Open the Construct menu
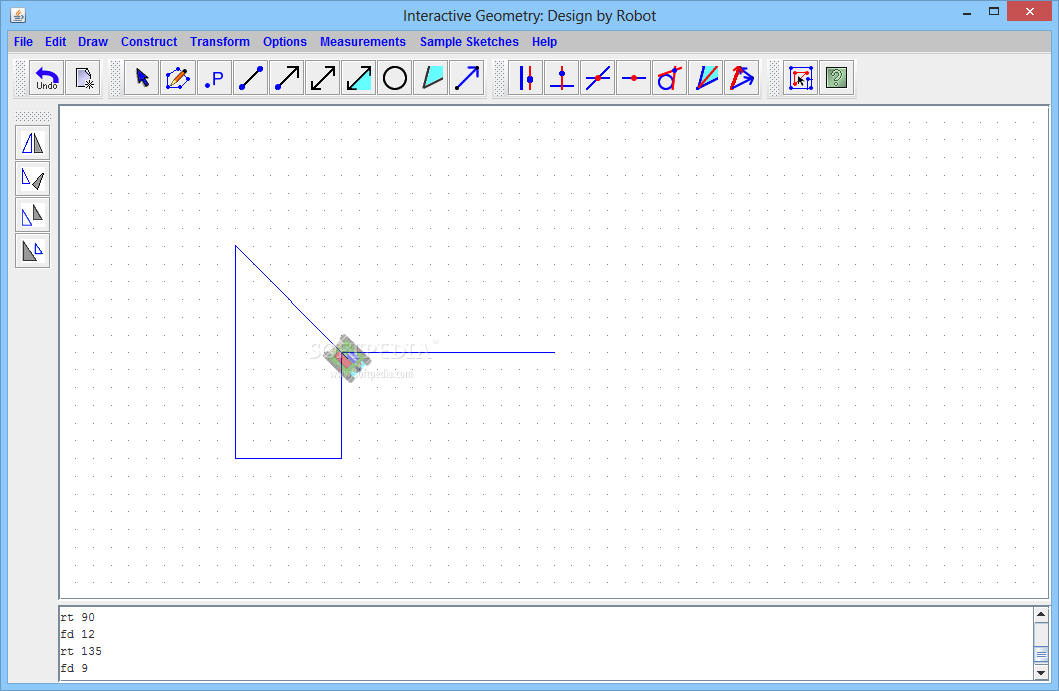The image size is (1059, 691). [x=149, y=42]
